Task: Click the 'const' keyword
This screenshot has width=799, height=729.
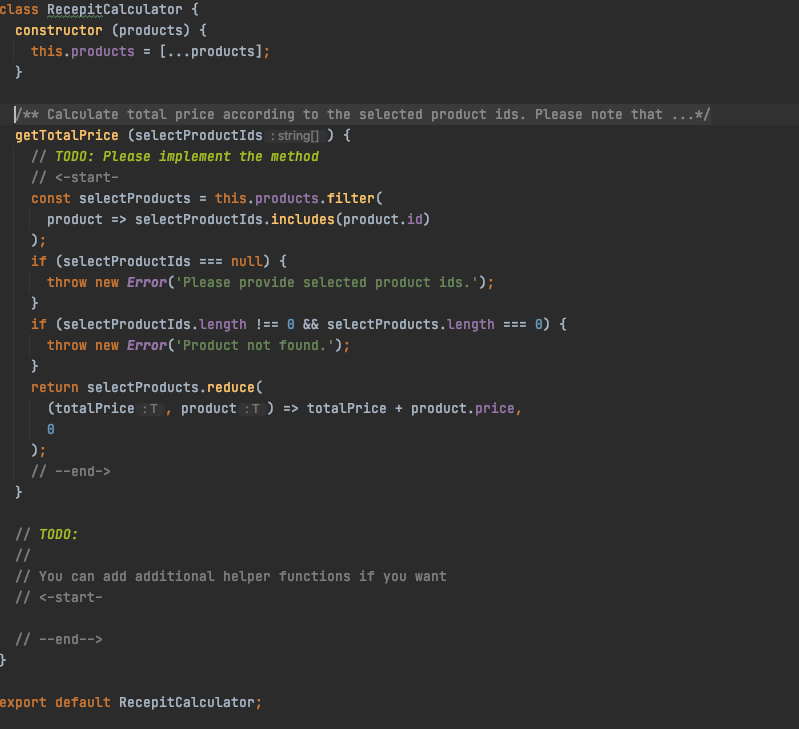Action: pyautogui.click(x=50, y=198)
